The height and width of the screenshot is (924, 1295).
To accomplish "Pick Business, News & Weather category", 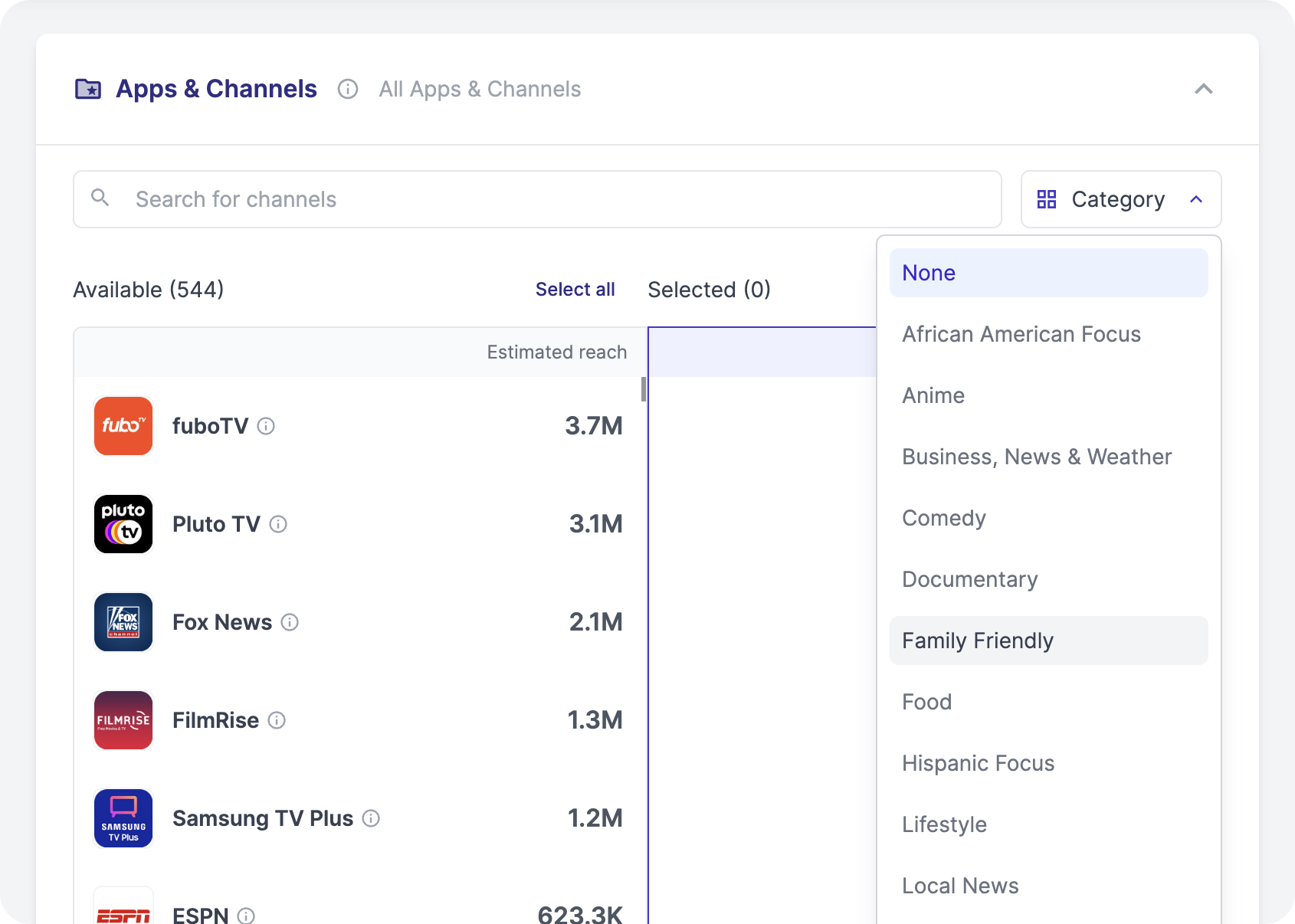I will 1048,457.
